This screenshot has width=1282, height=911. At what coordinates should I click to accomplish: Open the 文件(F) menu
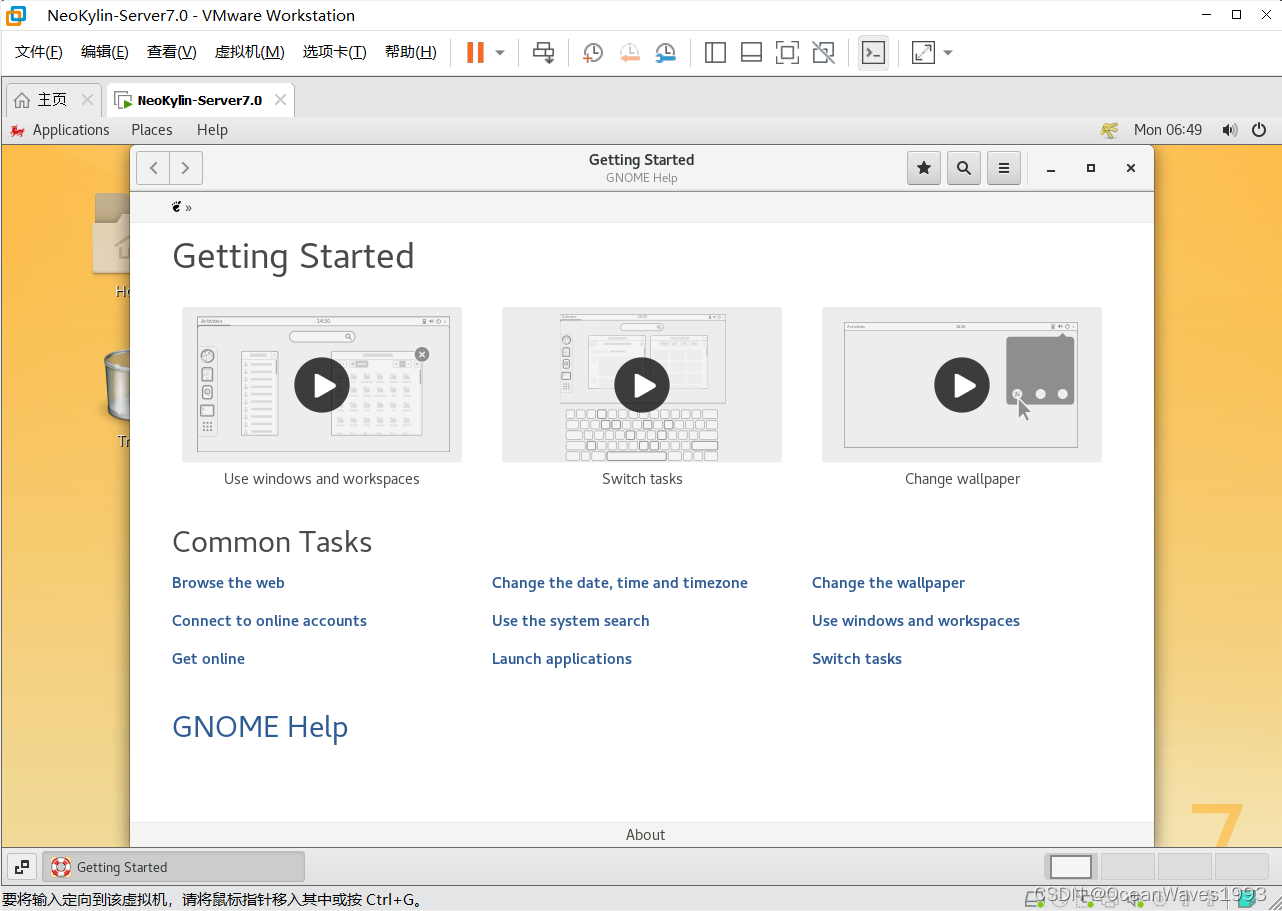[x=39, y=52]
